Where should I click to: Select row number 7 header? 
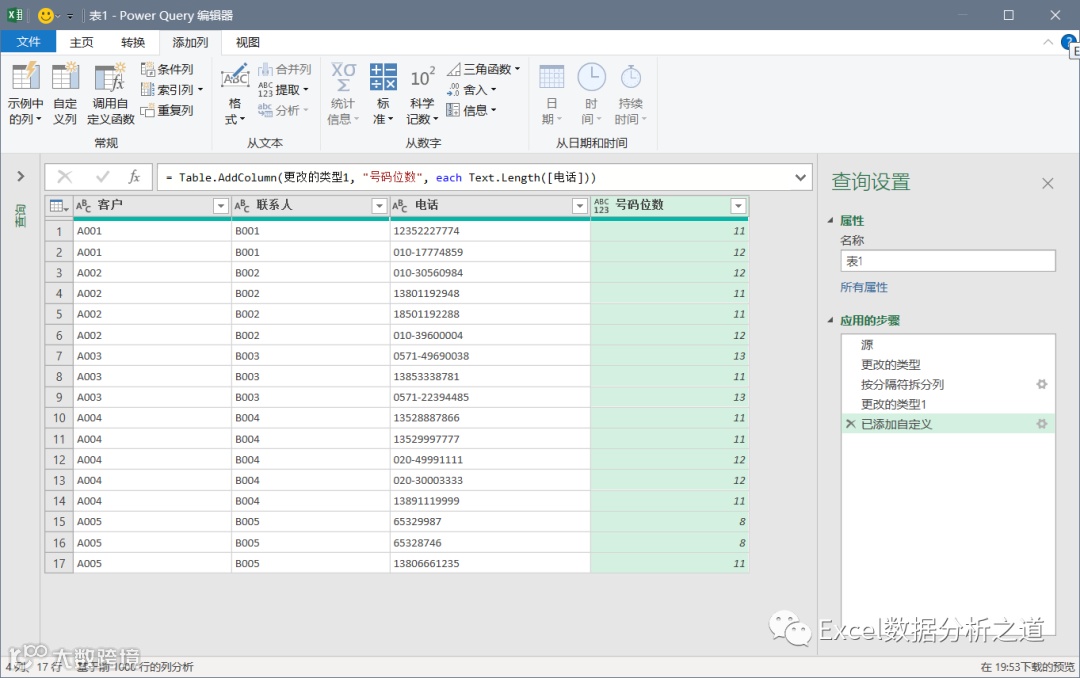[x=59, y=356]
